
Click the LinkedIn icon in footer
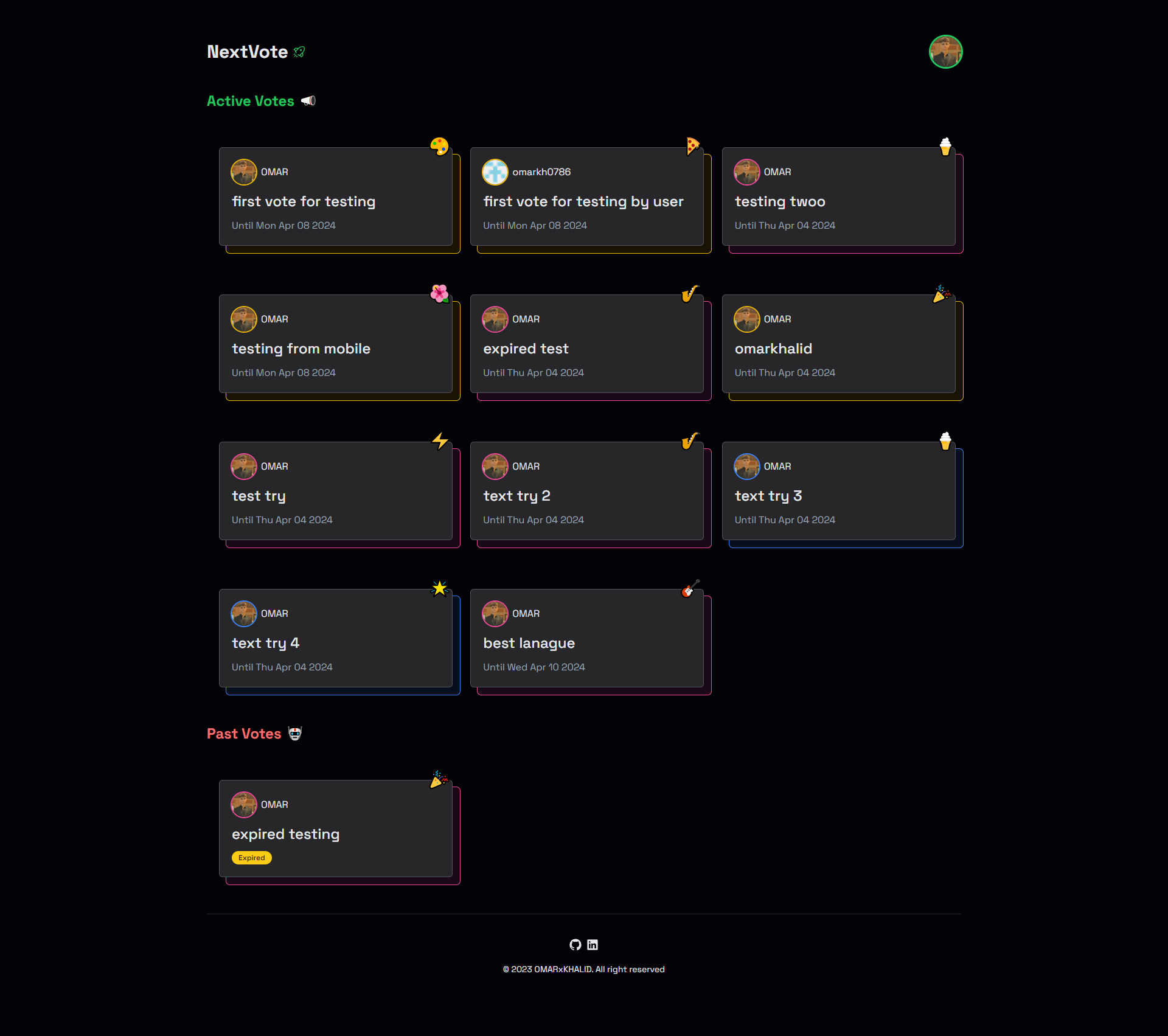point(593,945)
